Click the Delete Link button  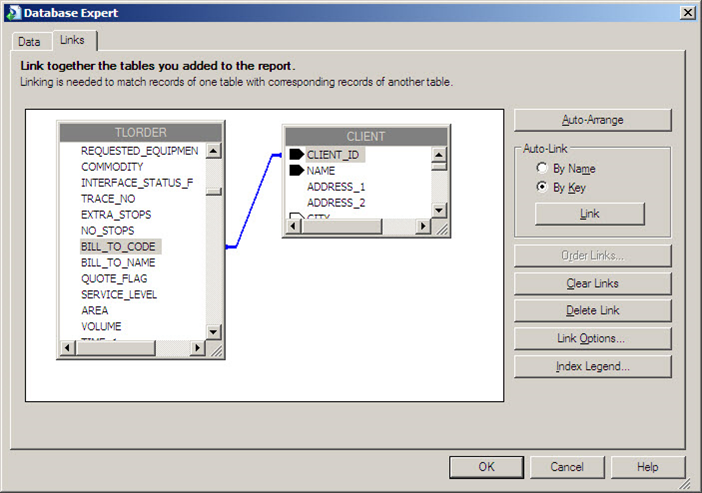pyautogui.click(x=592, y=310)
